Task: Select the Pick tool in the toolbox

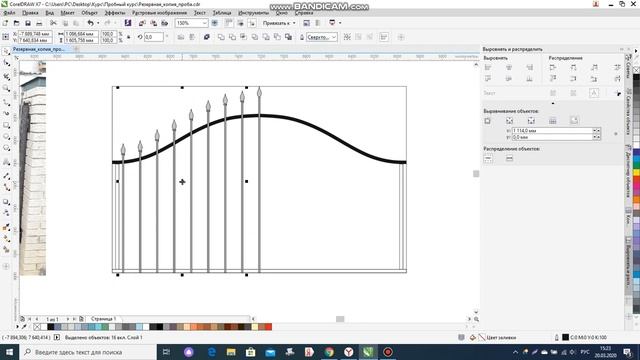Action: [6, 52]
